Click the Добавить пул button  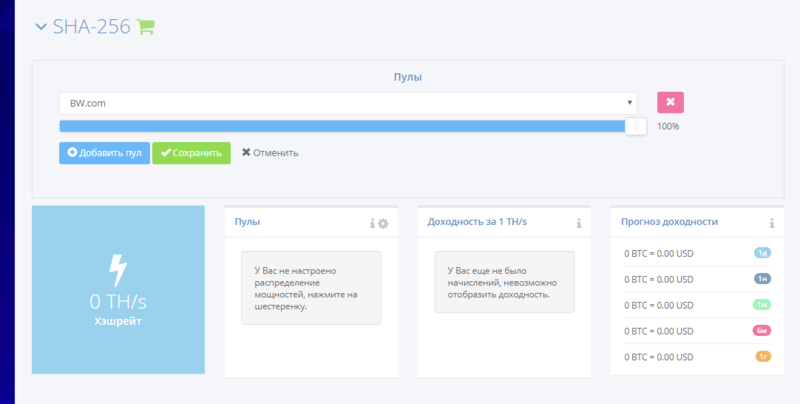click(104, 153)
